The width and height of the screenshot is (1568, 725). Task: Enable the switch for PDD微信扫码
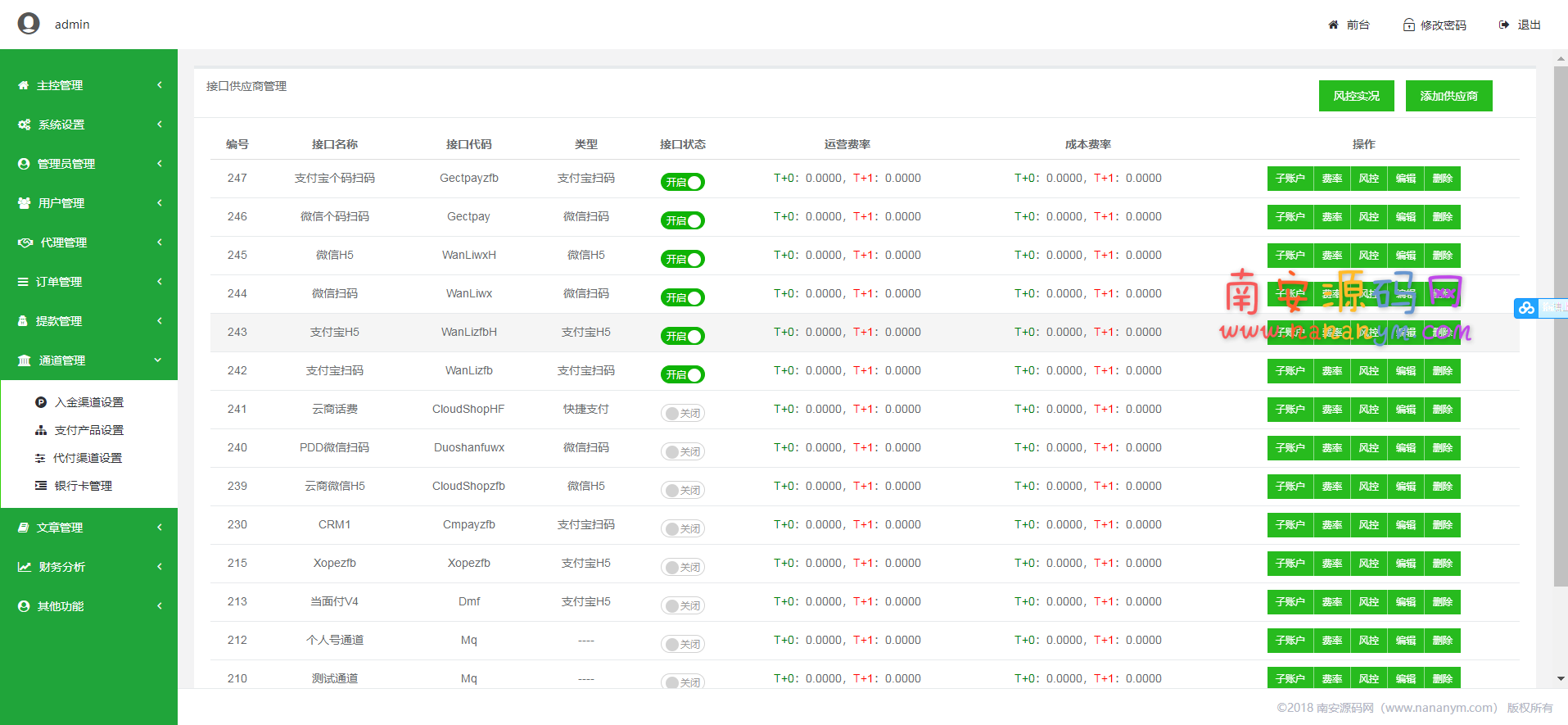[683, 451]
